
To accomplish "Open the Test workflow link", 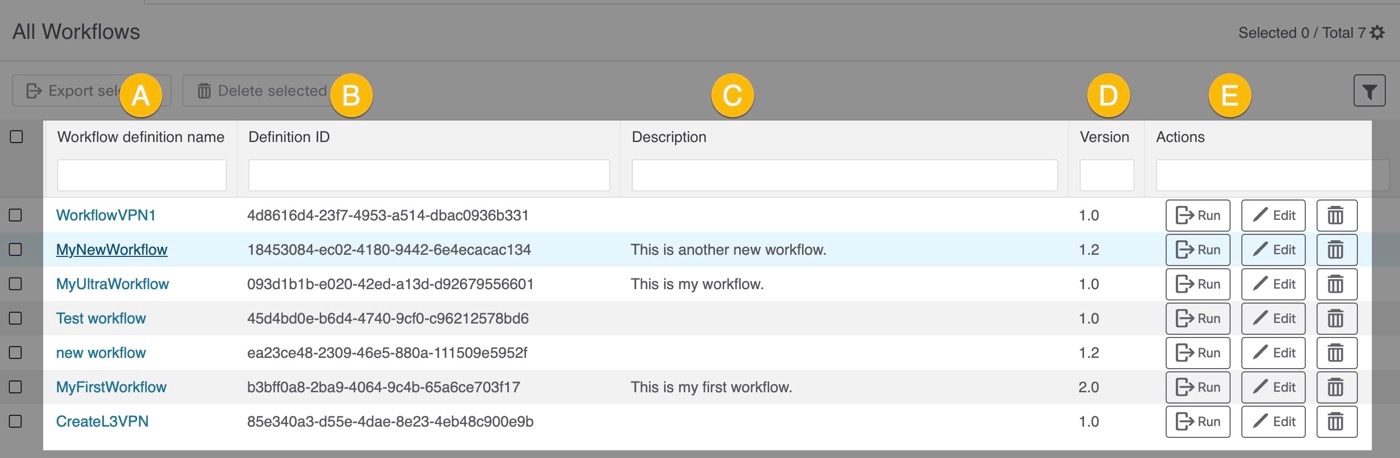I will (101, 318).
